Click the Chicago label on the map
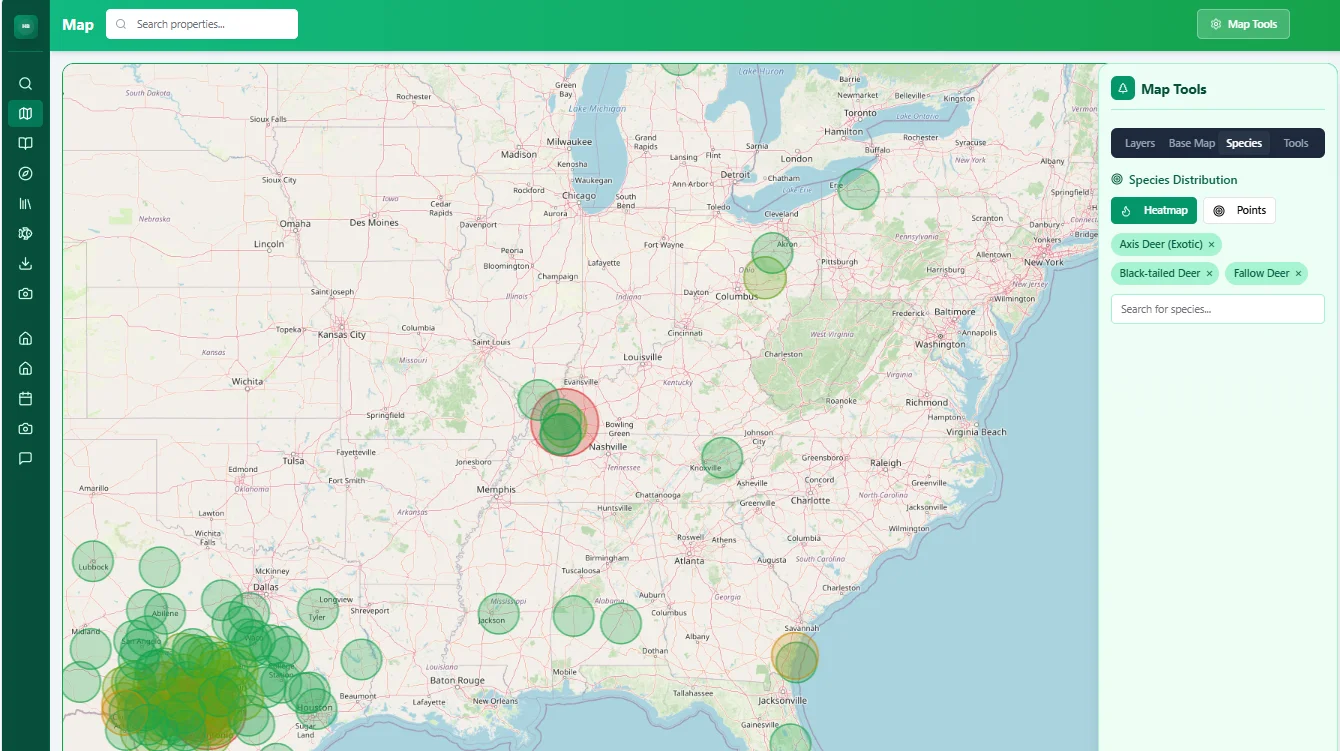The image size is (1340, 751). (x=578, y=196)
